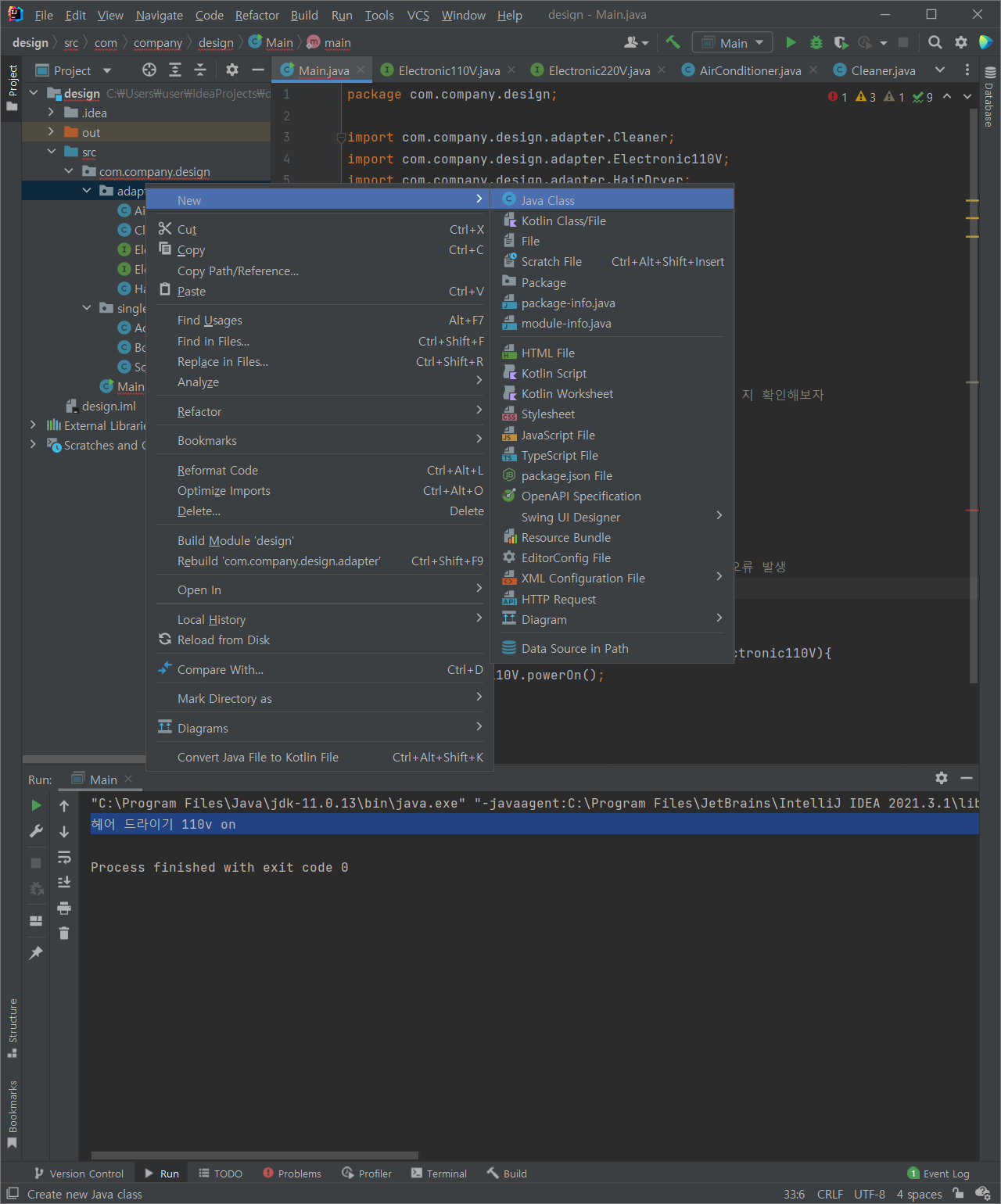The image size is (1001, 1204).
Task: Open IDE settings gear in top toolbar
Action: 960,42
